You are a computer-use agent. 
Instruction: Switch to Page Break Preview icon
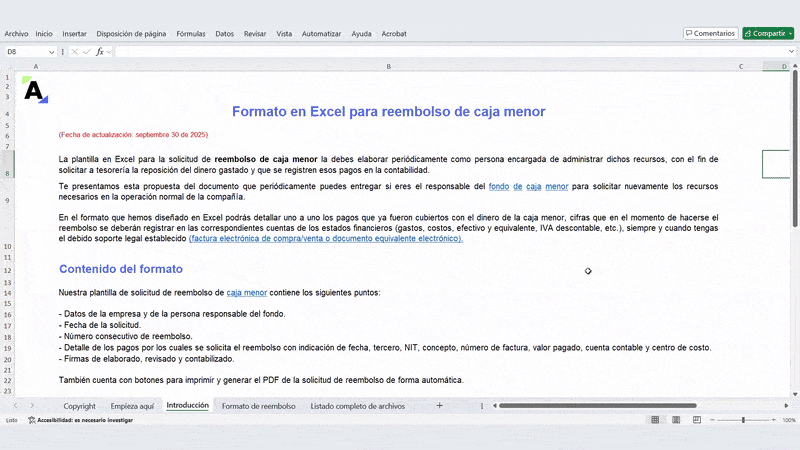click(x=695, y=421)
